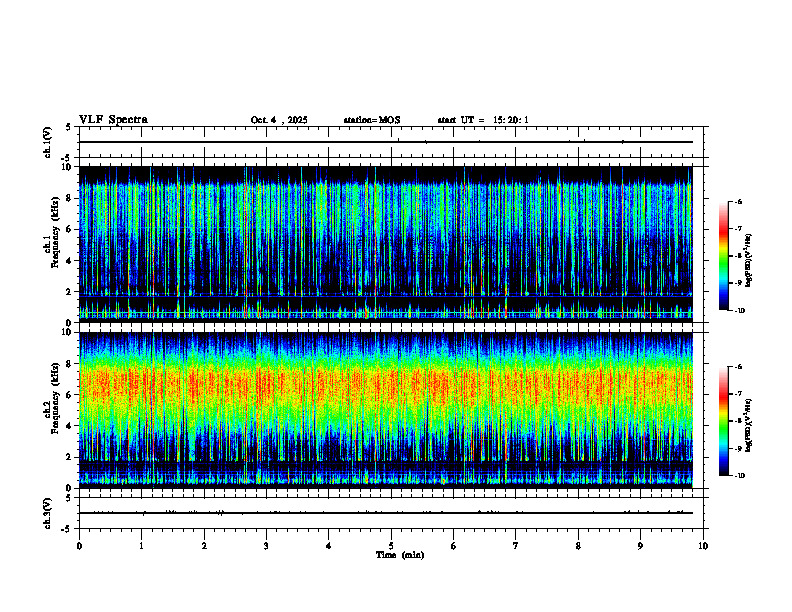The height and width of the screenshot is (612, 792).
Task: Click the "station=MOS" header label
Action: (372, 120)
